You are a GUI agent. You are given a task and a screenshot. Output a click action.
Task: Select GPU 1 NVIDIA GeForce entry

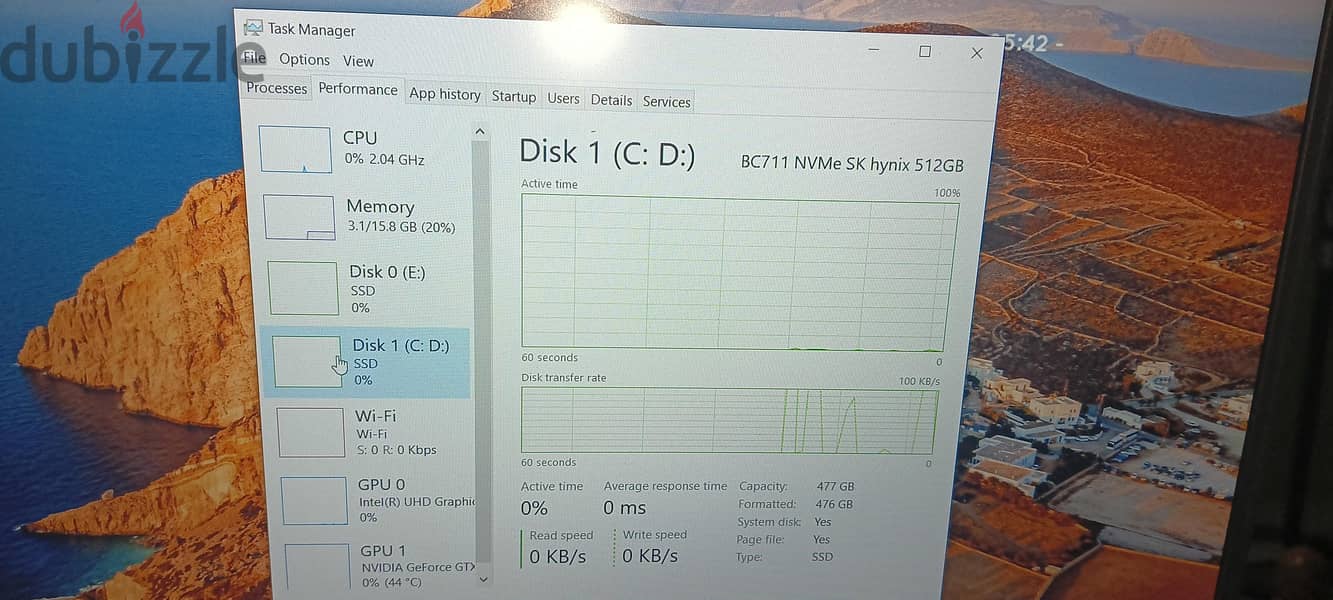pos(378,565)
